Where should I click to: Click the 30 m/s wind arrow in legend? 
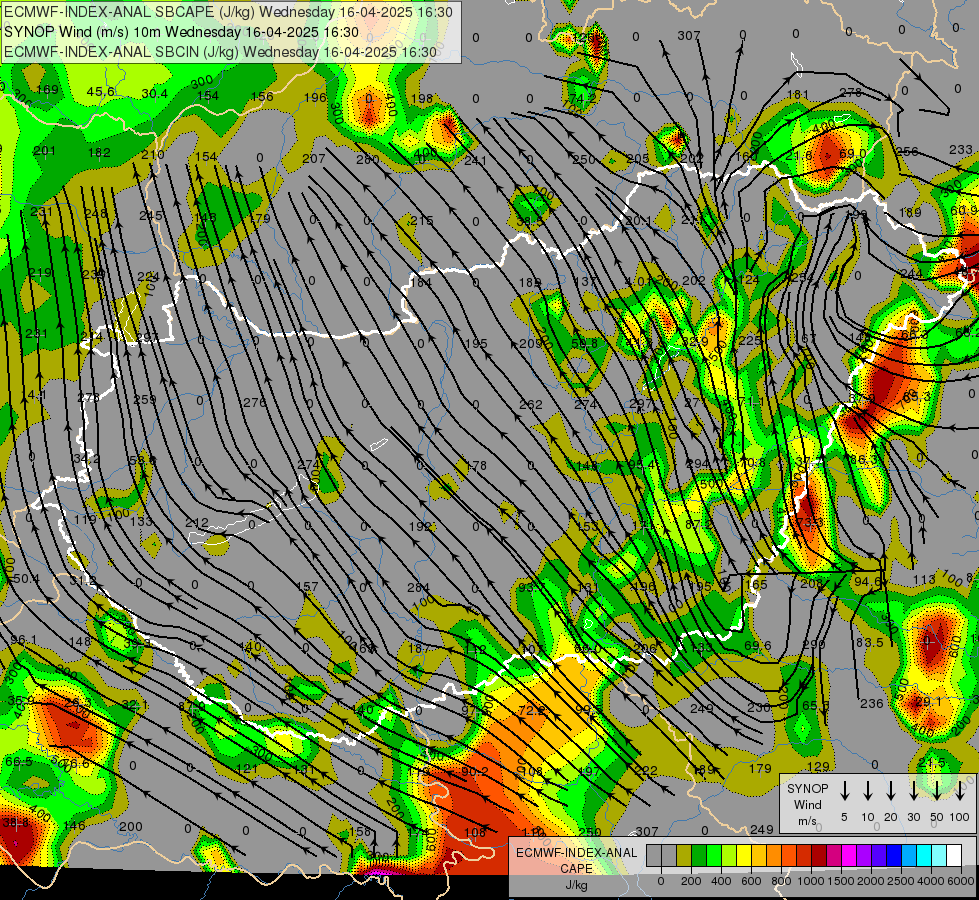(x=913, y=791)
